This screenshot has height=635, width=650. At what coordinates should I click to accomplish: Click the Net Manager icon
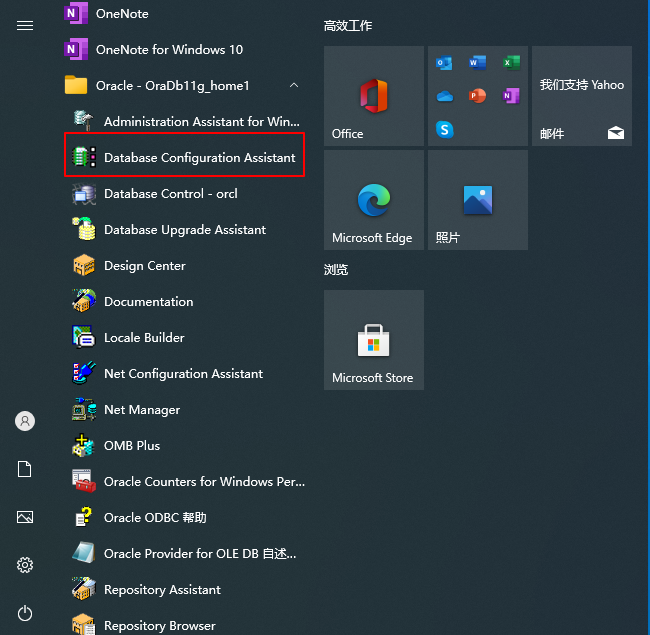(84, 409)
